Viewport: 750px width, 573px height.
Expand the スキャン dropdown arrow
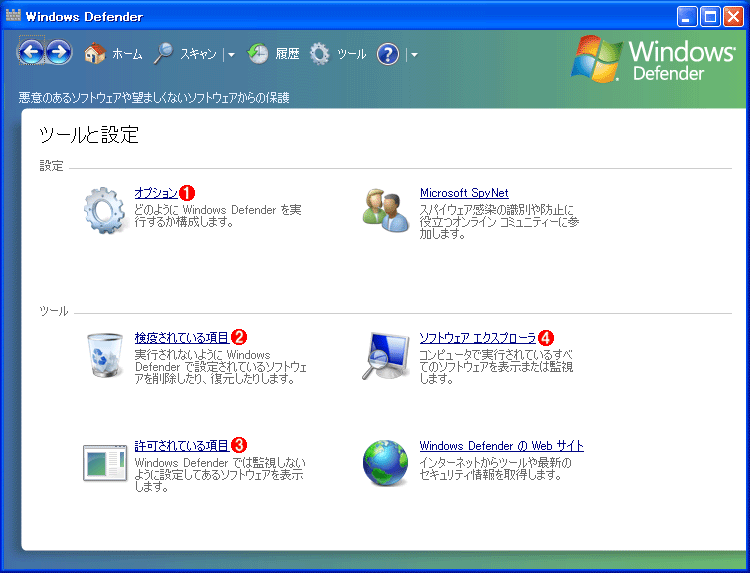click(x=232, y=55)
